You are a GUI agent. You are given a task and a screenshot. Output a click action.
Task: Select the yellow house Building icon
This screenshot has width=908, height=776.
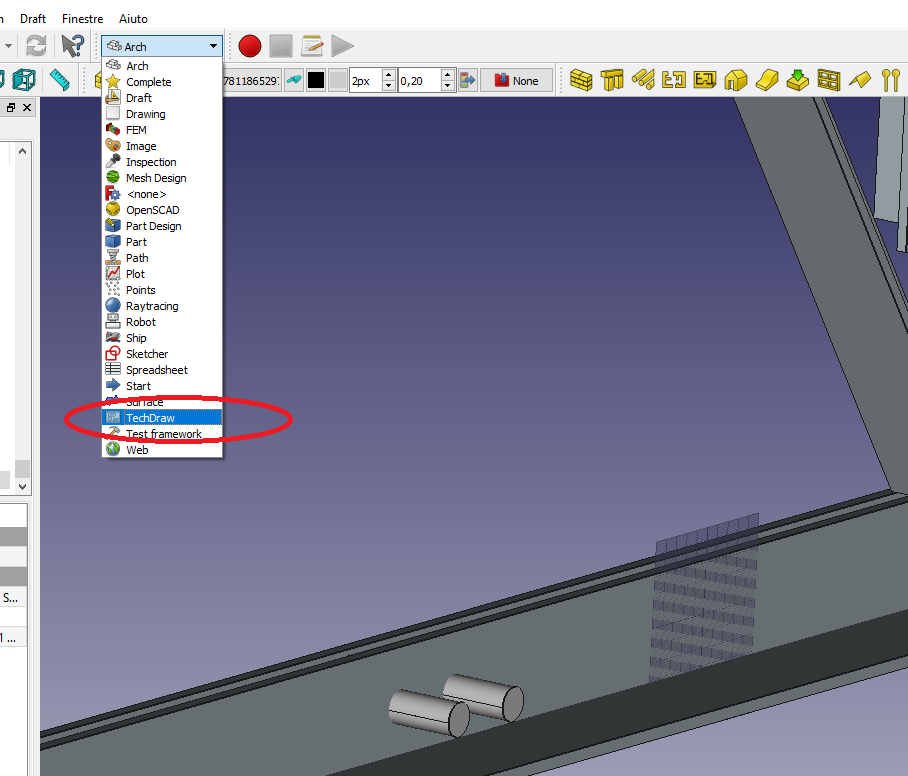[736, 80]
